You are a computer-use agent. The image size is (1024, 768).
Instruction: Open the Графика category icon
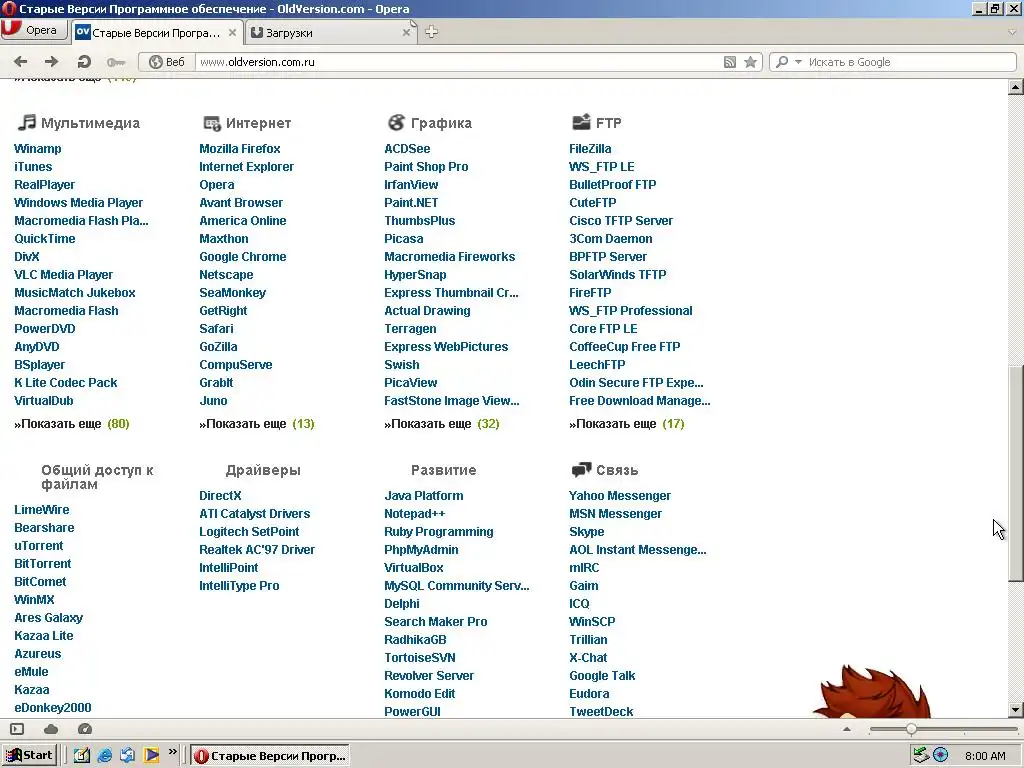pos(396,122)
